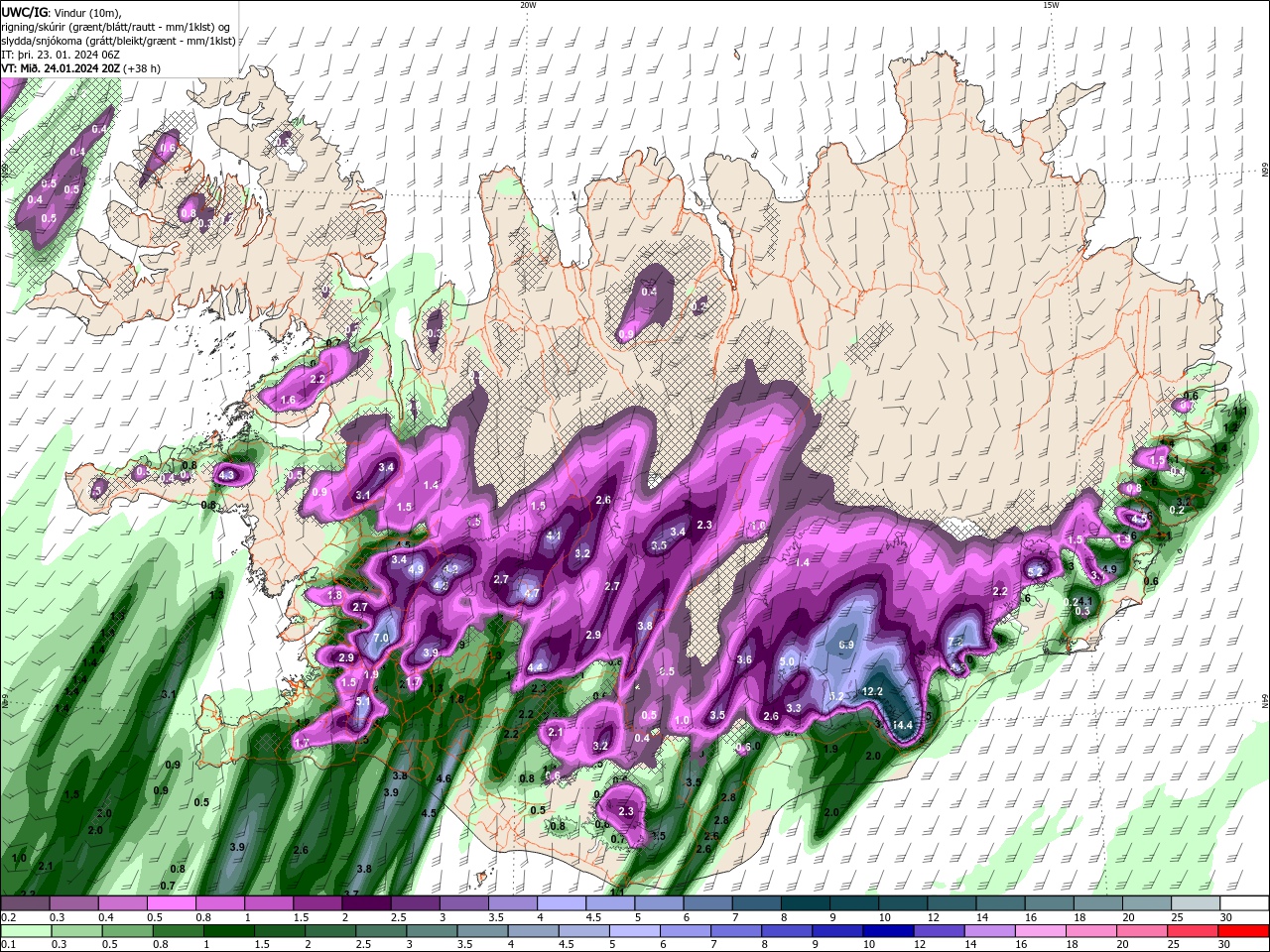Select the "slydda/snjókoma" legend description line

(118, 41)
